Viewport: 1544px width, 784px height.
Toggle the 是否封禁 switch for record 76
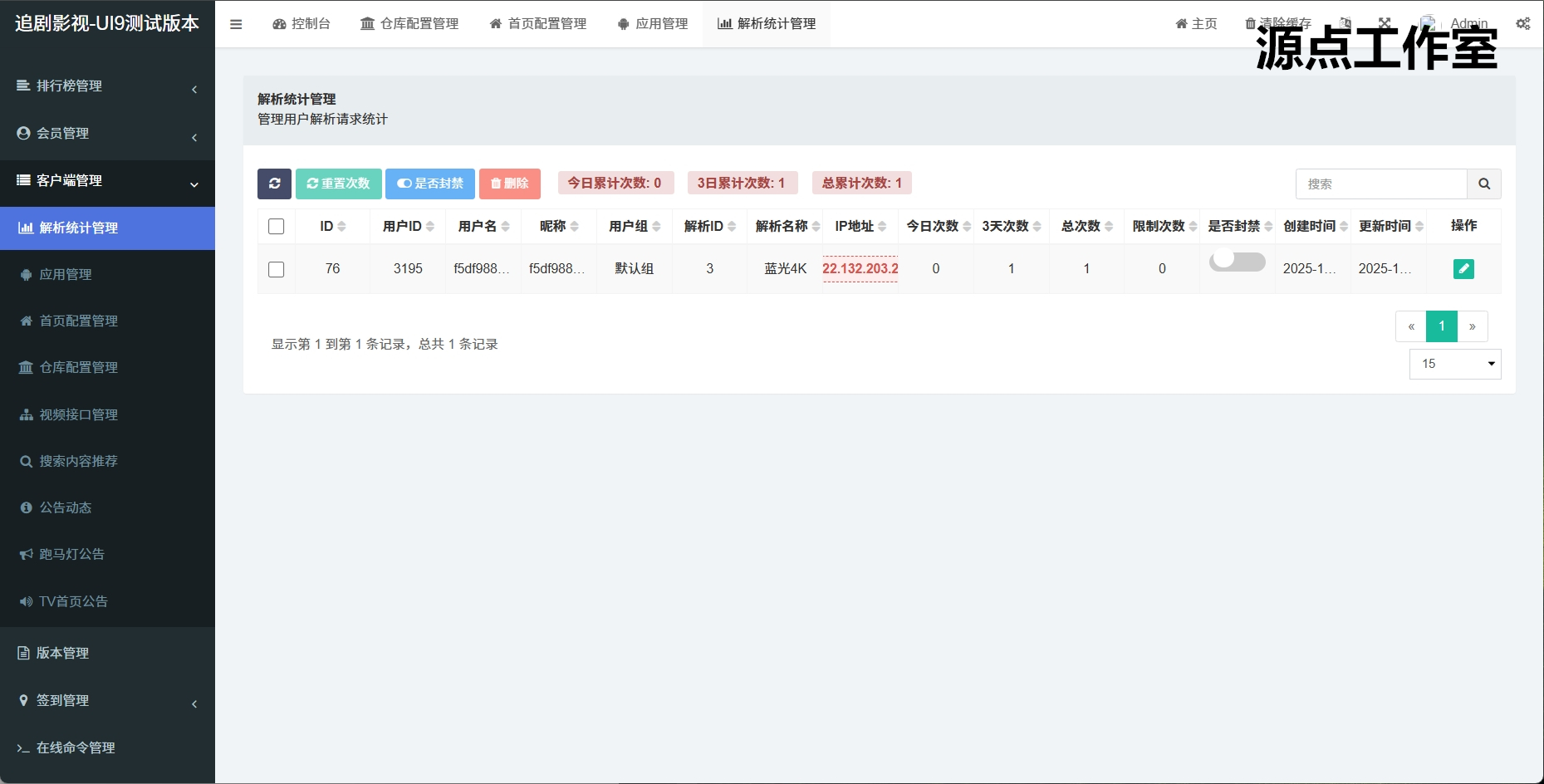point(1237,261)
